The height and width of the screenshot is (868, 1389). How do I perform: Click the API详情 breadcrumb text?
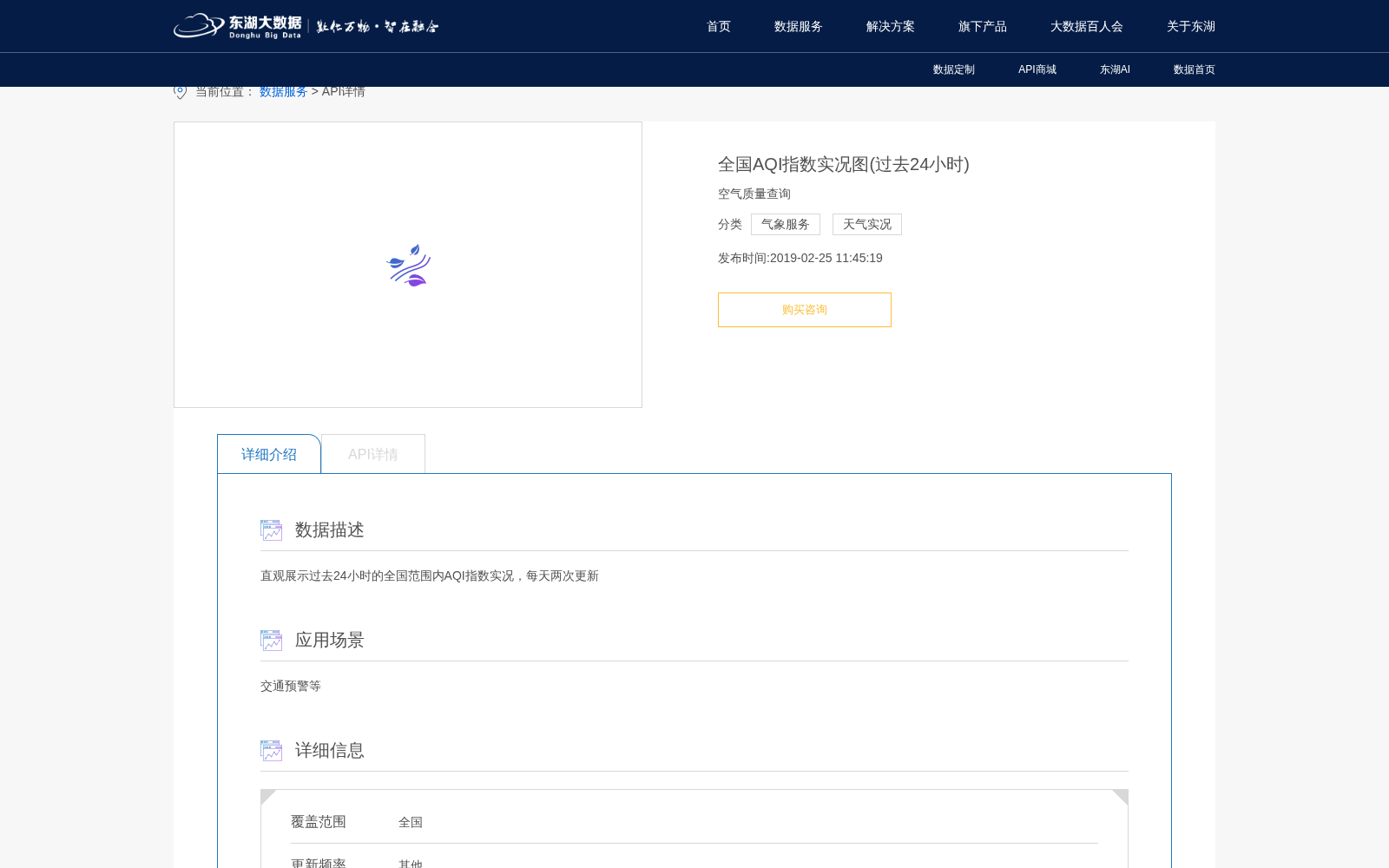click(x=344, y=91)
